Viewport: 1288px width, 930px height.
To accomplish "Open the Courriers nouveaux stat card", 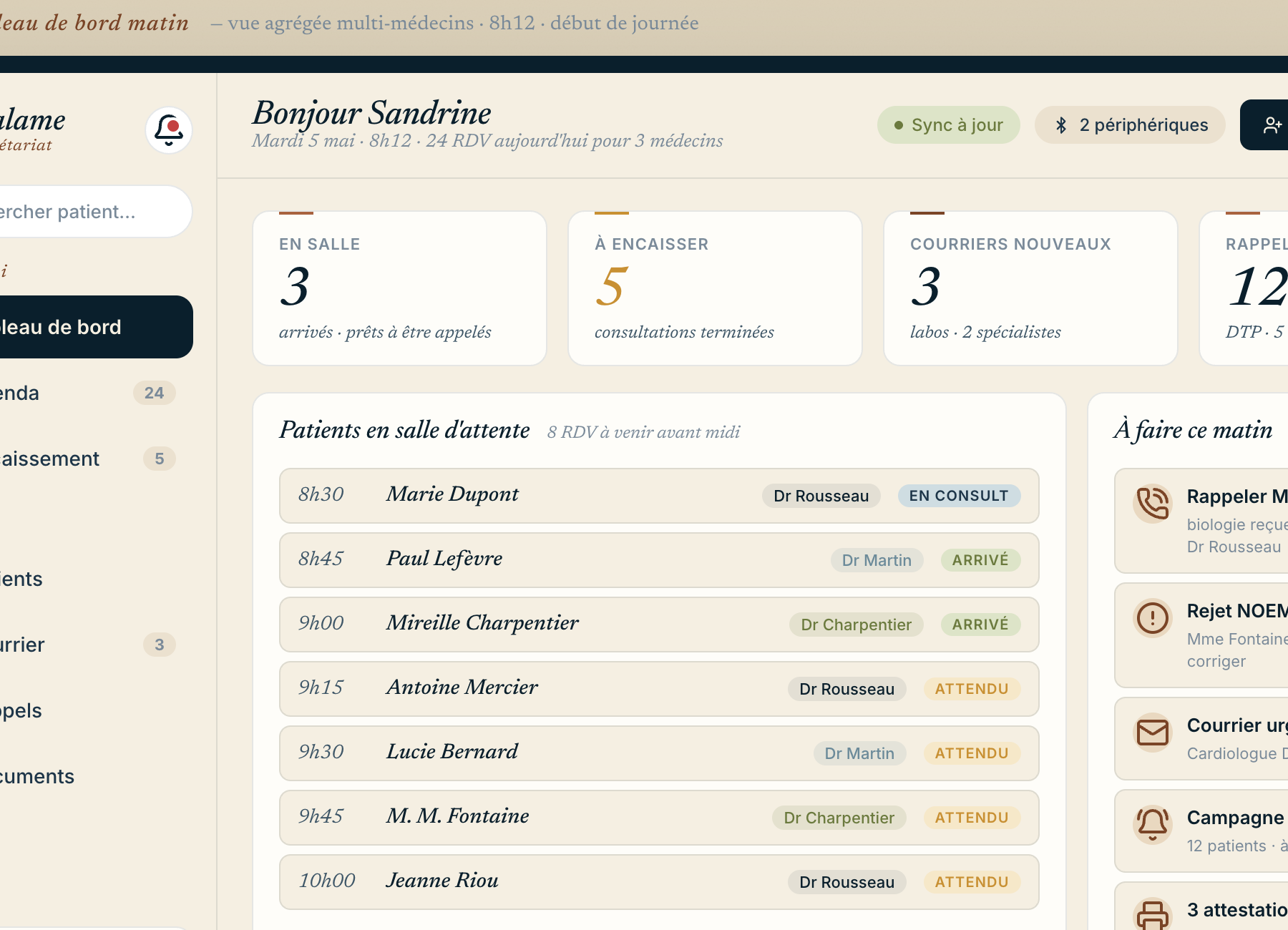I will pyautogui.click(x=1031, y=288).
